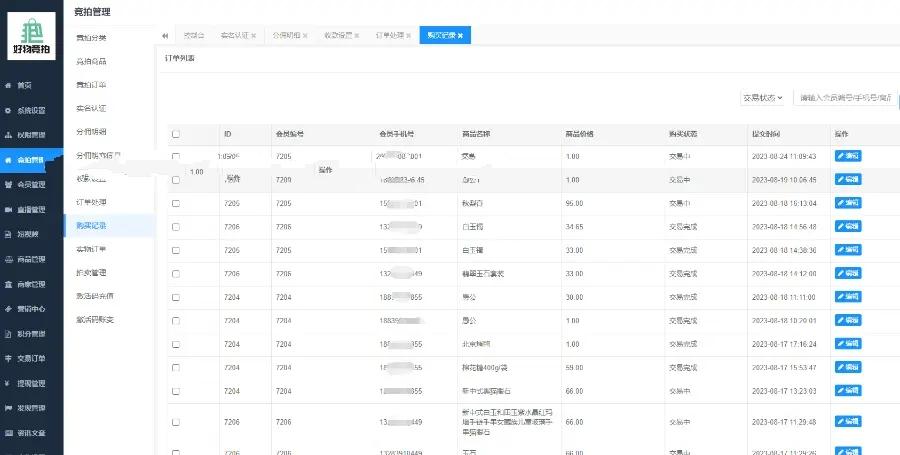The image size is (900, 455).
Task: Click the icon beside 商品管理
Action: tap(8, 259)
